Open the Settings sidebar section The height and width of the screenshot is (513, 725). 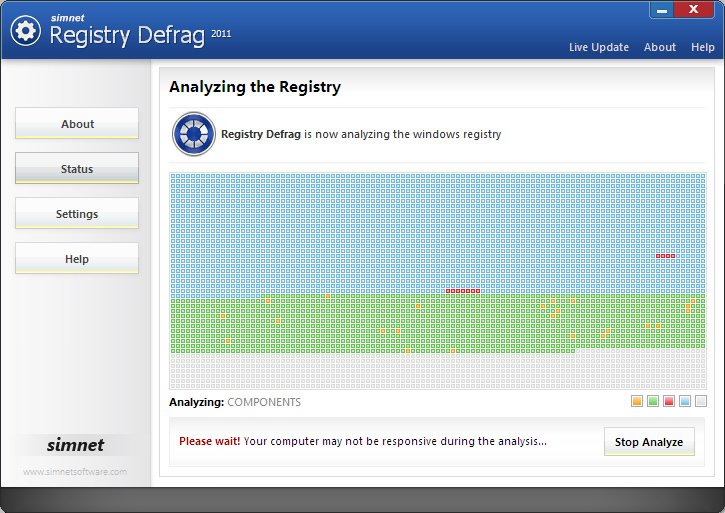tap(77, 214)
